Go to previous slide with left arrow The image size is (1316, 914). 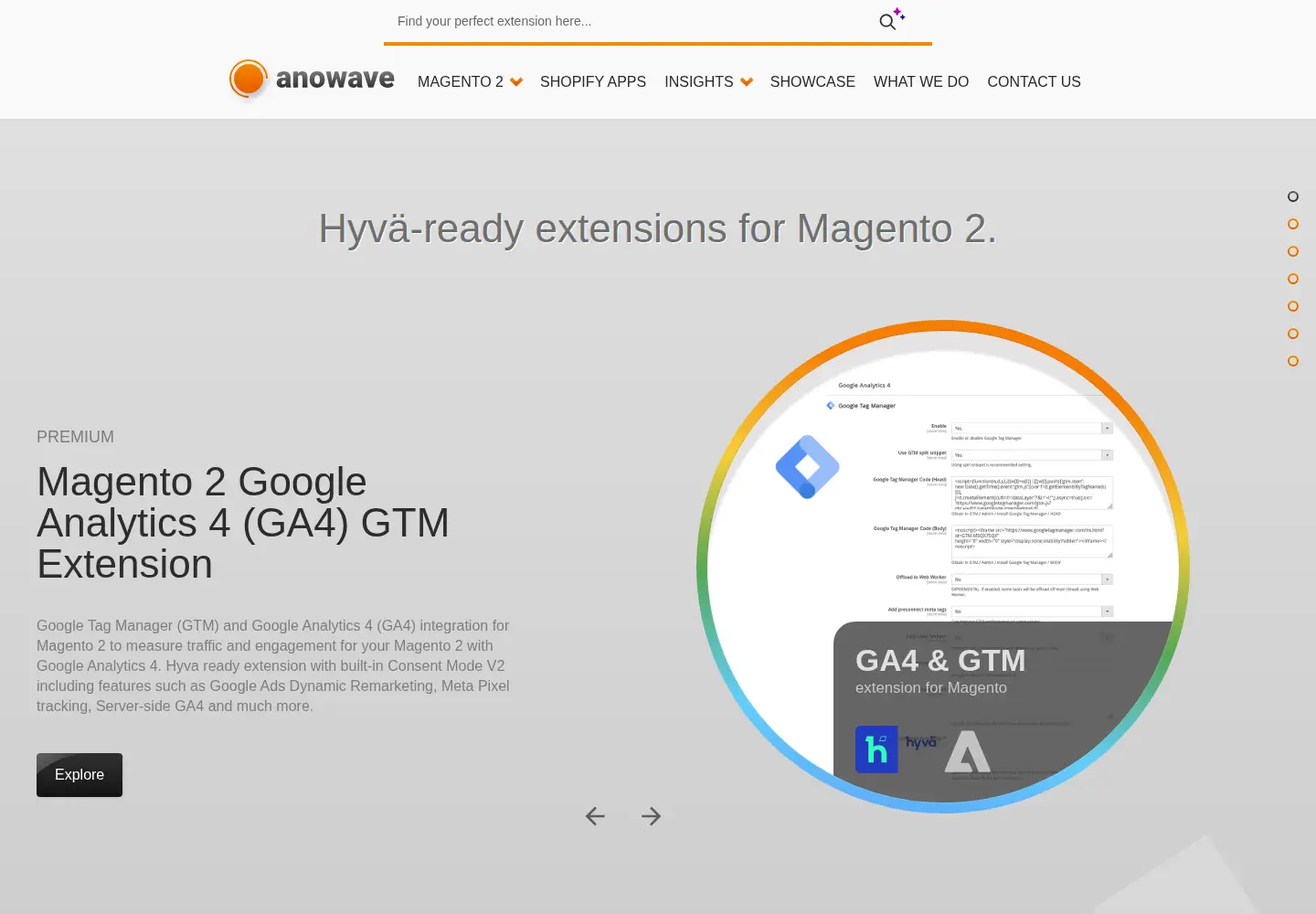click(x=595, y=816)
